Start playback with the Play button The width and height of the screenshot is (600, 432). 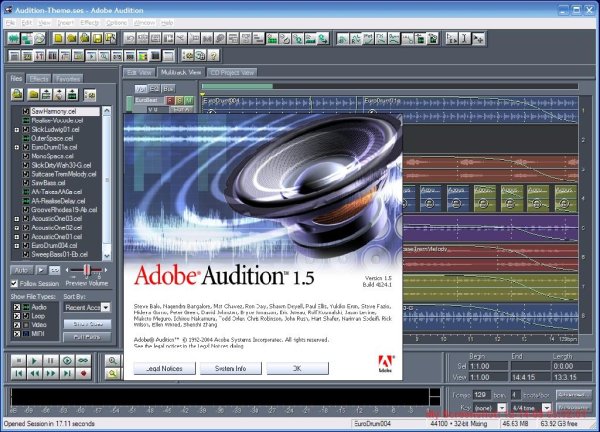pyautogui.click(x=34, y=360)
